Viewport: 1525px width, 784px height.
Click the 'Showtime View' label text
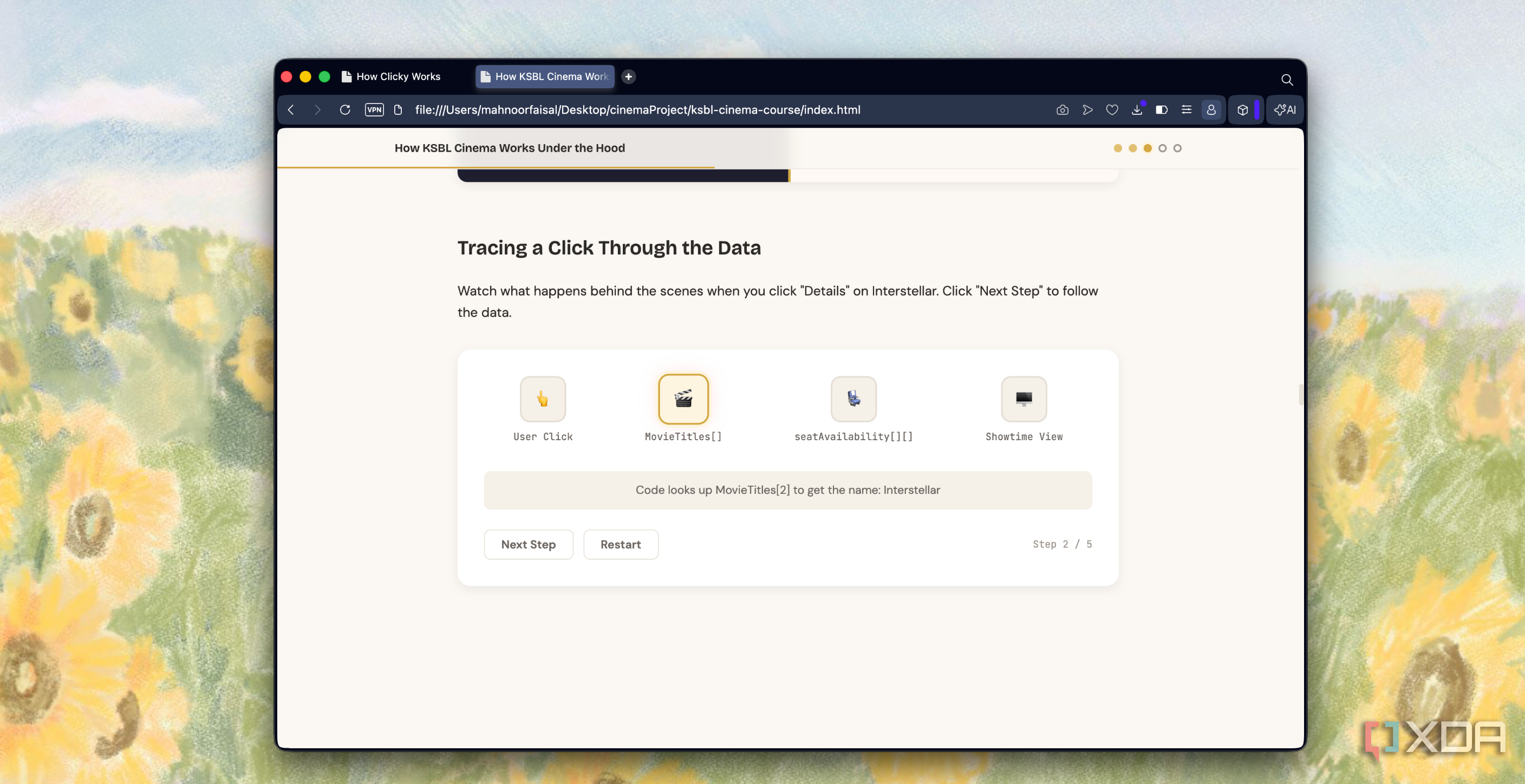(1024, 437)
